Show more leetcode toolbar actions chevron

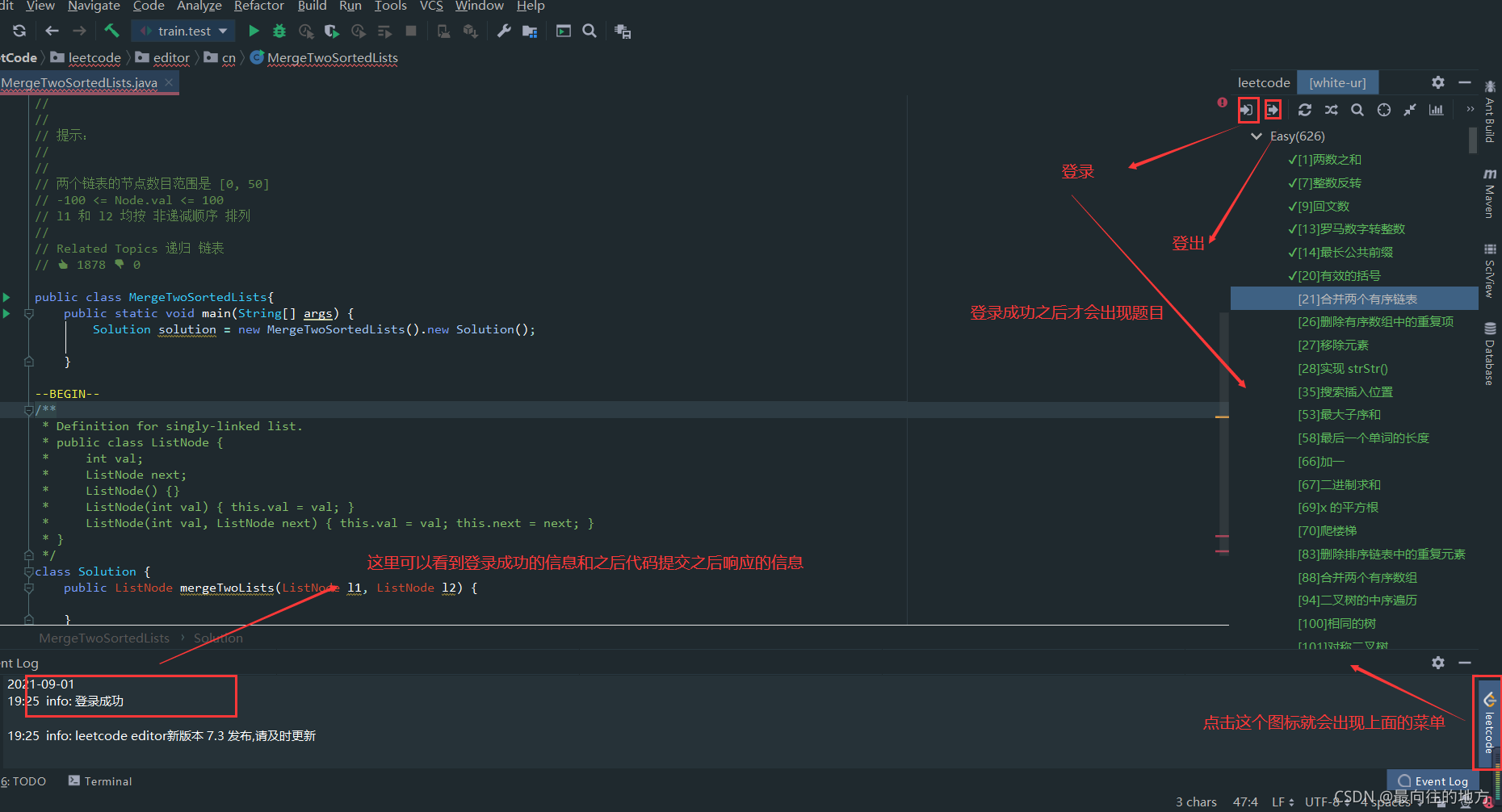click(1471, 109)
